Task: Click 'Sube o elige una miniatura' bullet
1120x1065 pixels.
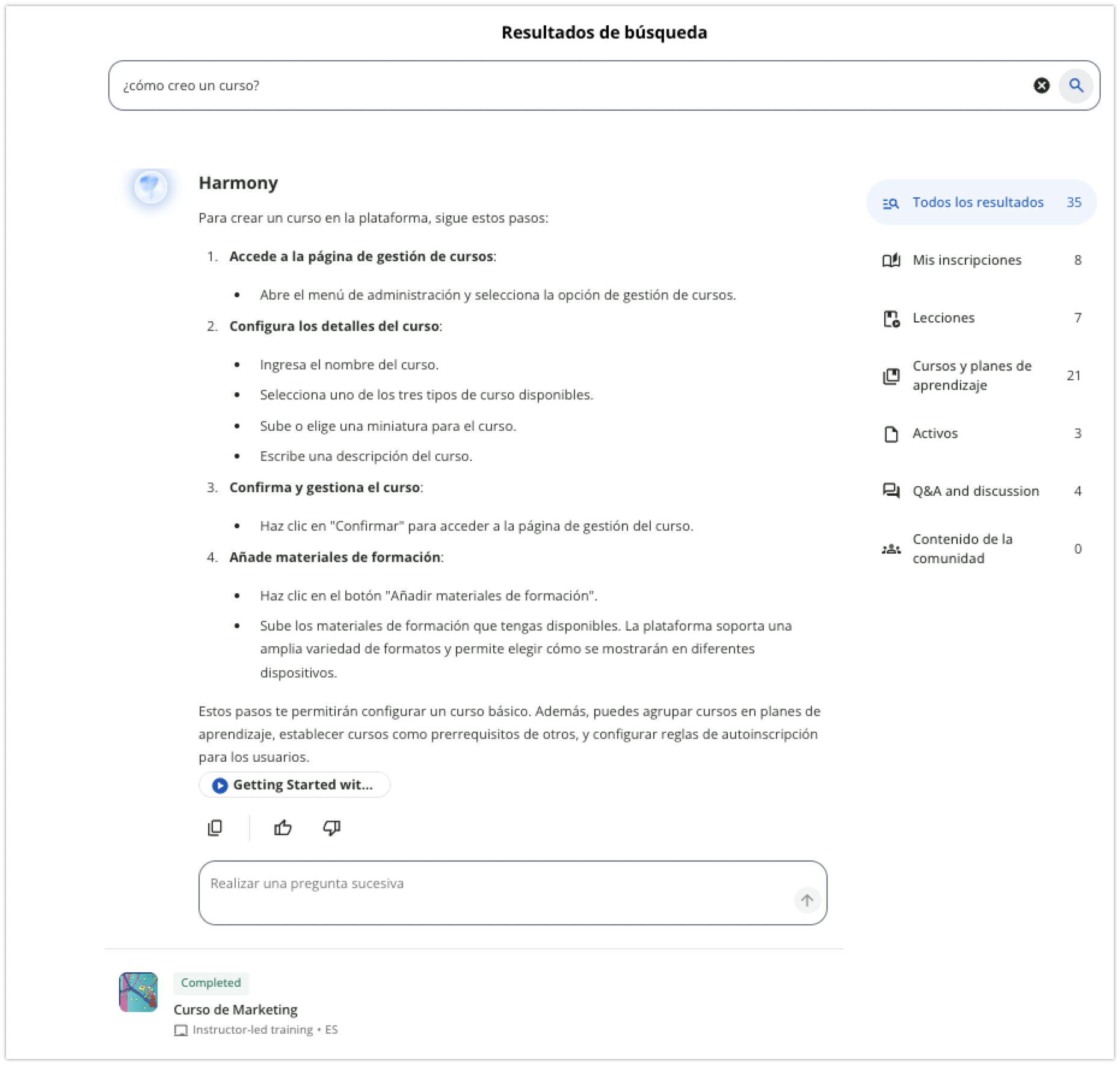Action: click(388, 426)
